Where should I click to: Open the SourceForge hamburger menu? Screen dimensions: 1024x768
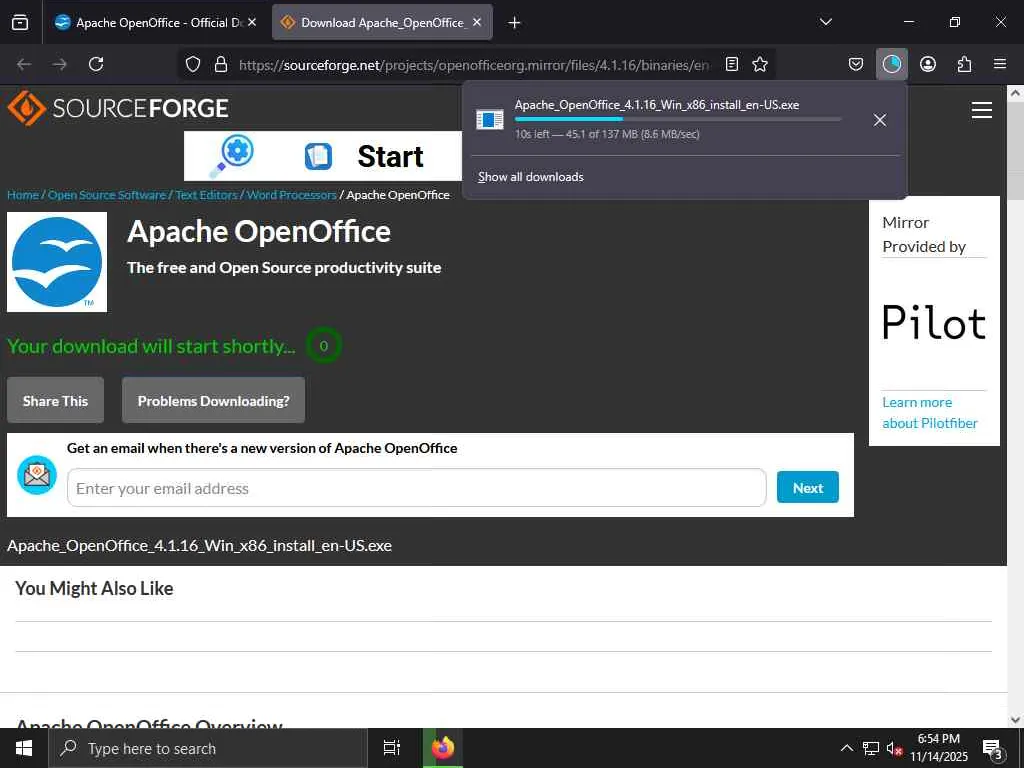982,110
